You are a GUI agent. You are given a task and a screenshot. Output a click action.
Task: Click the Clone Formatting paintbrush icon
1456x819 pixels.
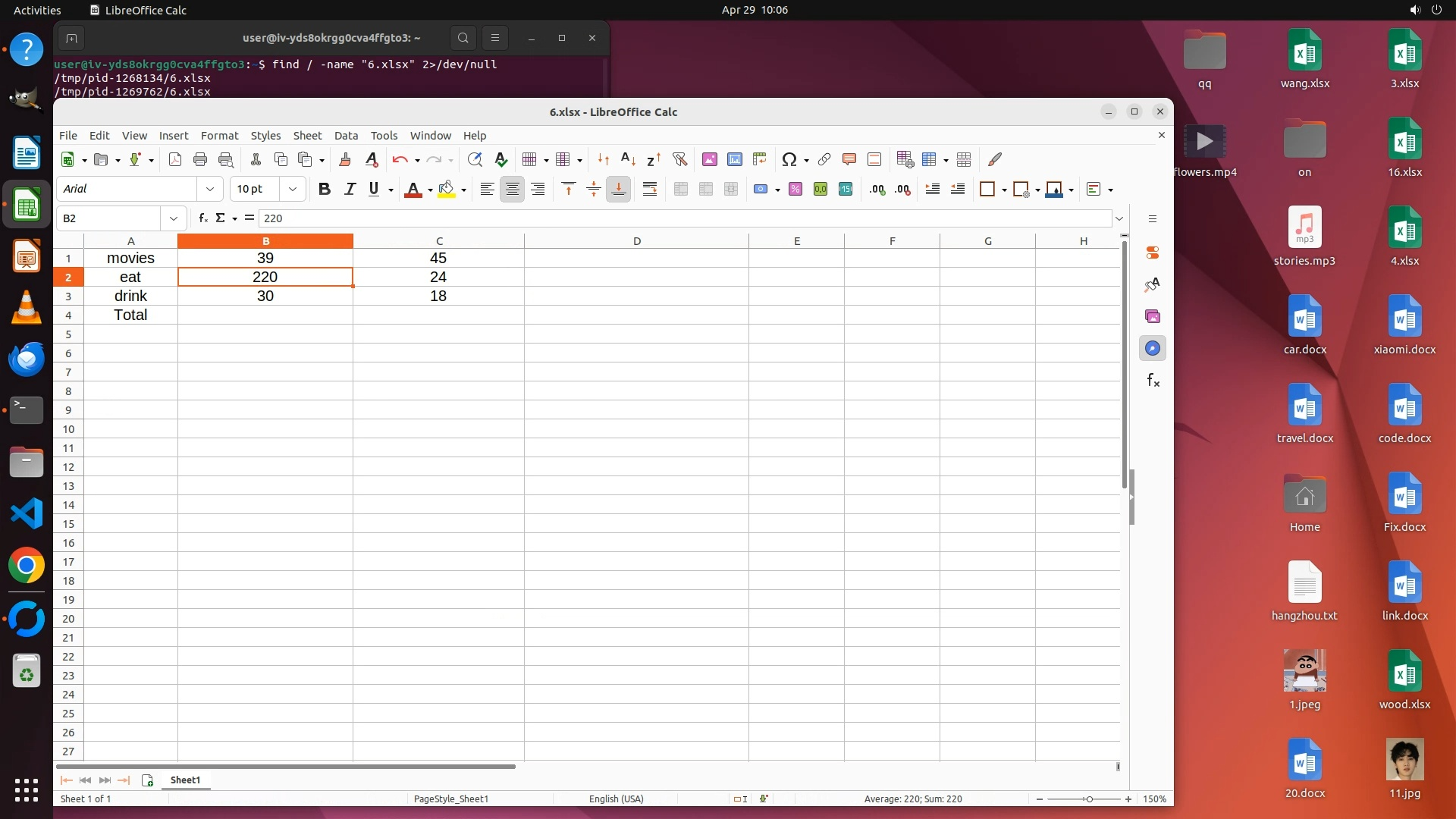pyautogui.click(x=345, y=159)
